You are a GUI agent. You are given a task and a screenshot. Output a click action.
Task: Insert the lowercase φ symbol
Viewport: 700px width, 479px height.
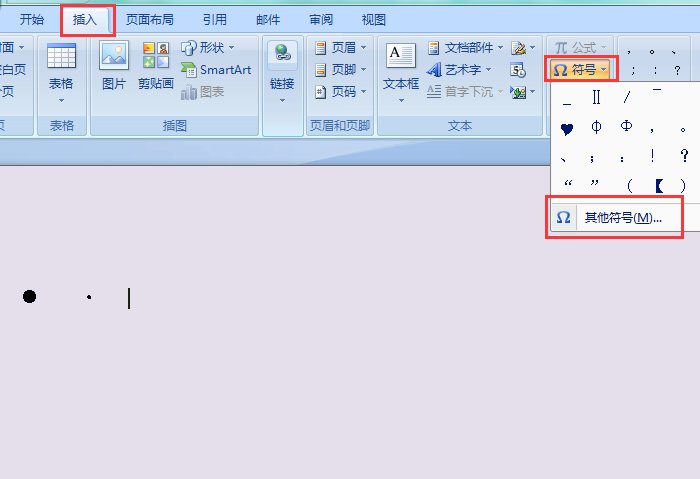[596, 127]
